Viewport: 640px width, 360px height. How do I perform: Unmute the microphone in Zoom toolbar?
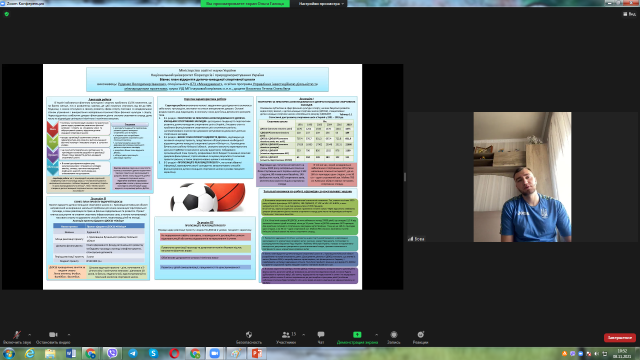click(x=17, y=335)
